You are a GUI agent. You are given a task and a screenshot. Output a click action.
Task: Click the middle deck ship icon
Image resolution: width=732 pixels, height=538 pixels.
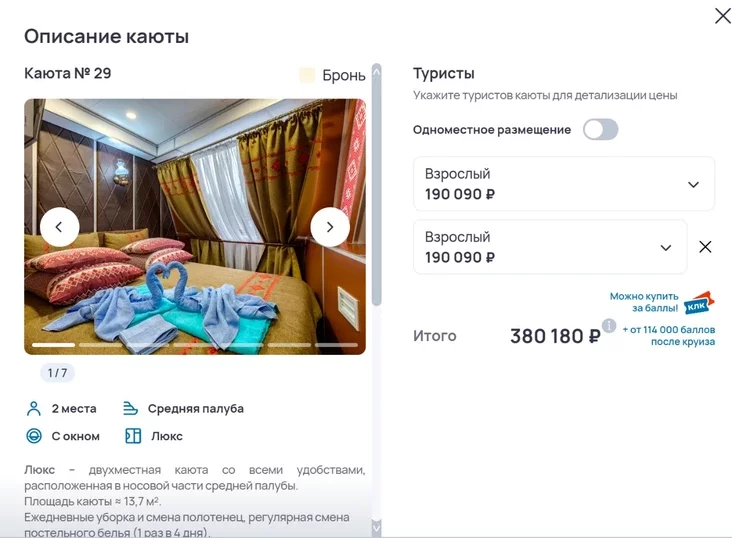coord(130,409)
